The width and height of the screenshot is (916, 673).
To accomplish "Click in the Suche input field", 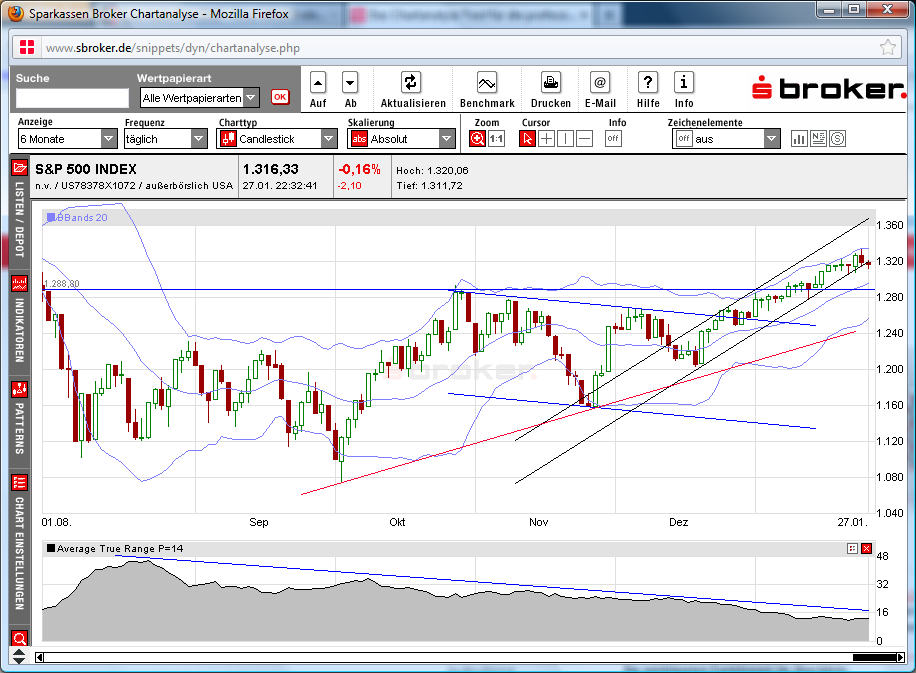I will (72, 98).
